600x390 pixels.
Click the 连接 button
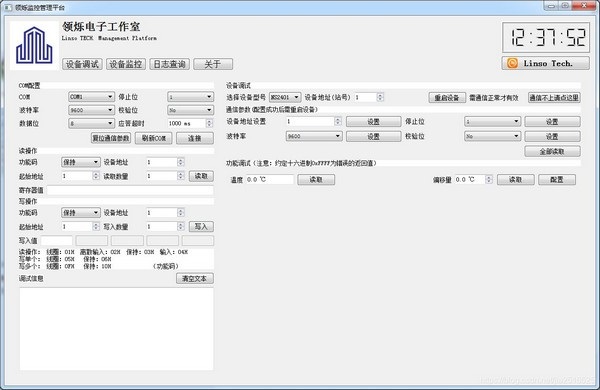point(195,138)
